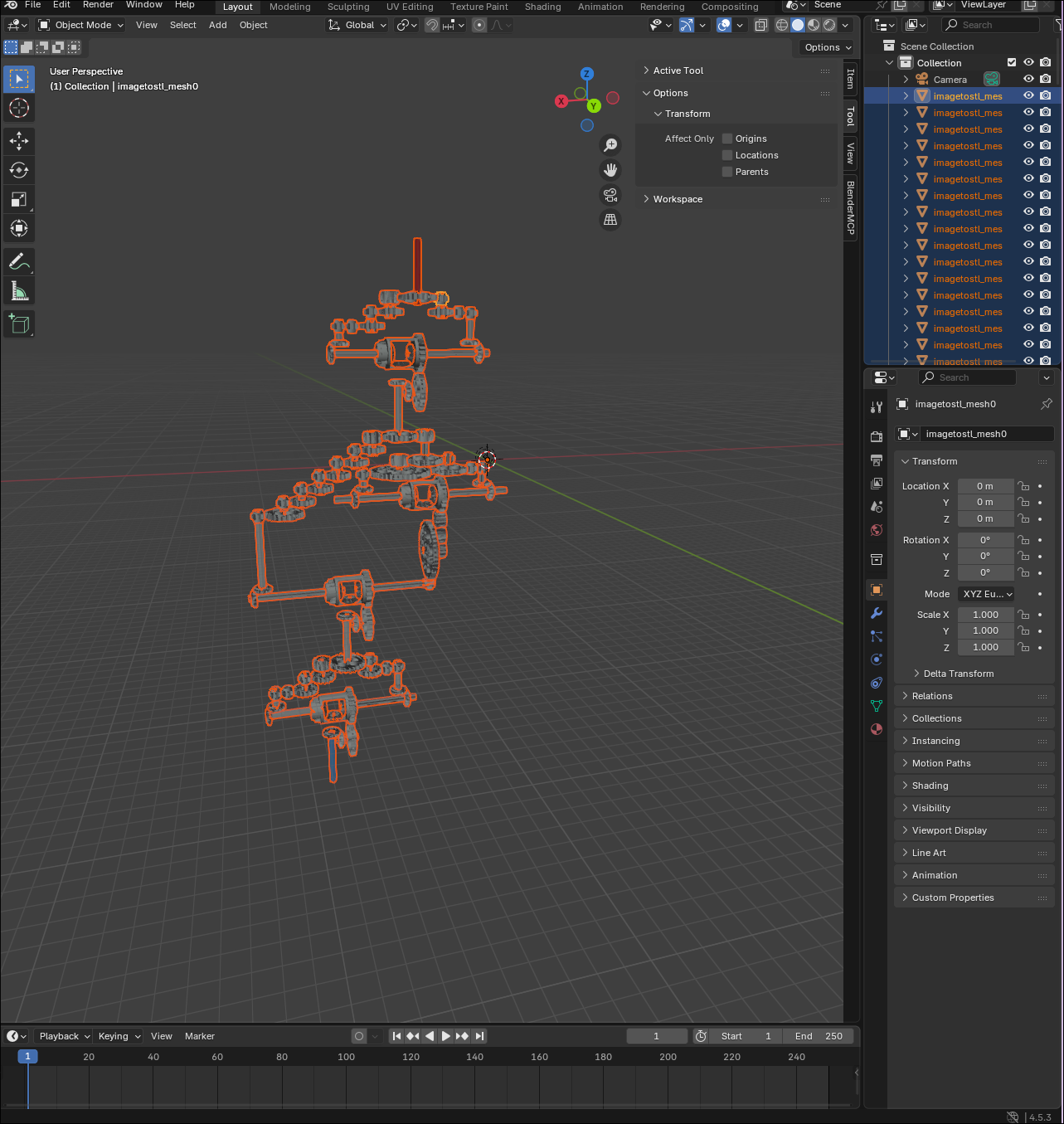Open Modifiers wrench properties tab
1064x1124 pixels.
coord(877,613)
